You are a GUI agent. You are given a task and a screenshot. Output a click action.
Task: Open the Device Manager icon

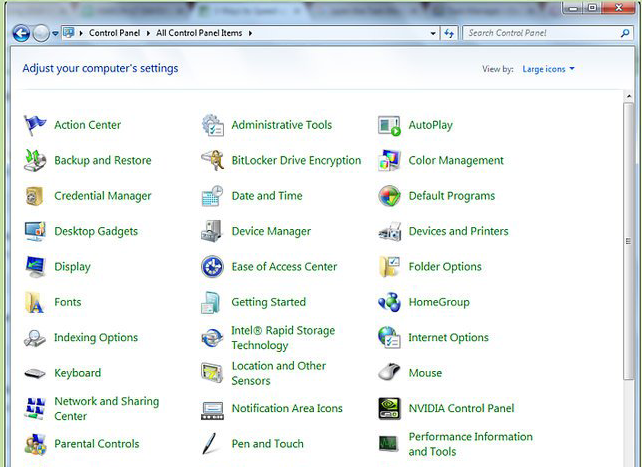pos(212,231)
